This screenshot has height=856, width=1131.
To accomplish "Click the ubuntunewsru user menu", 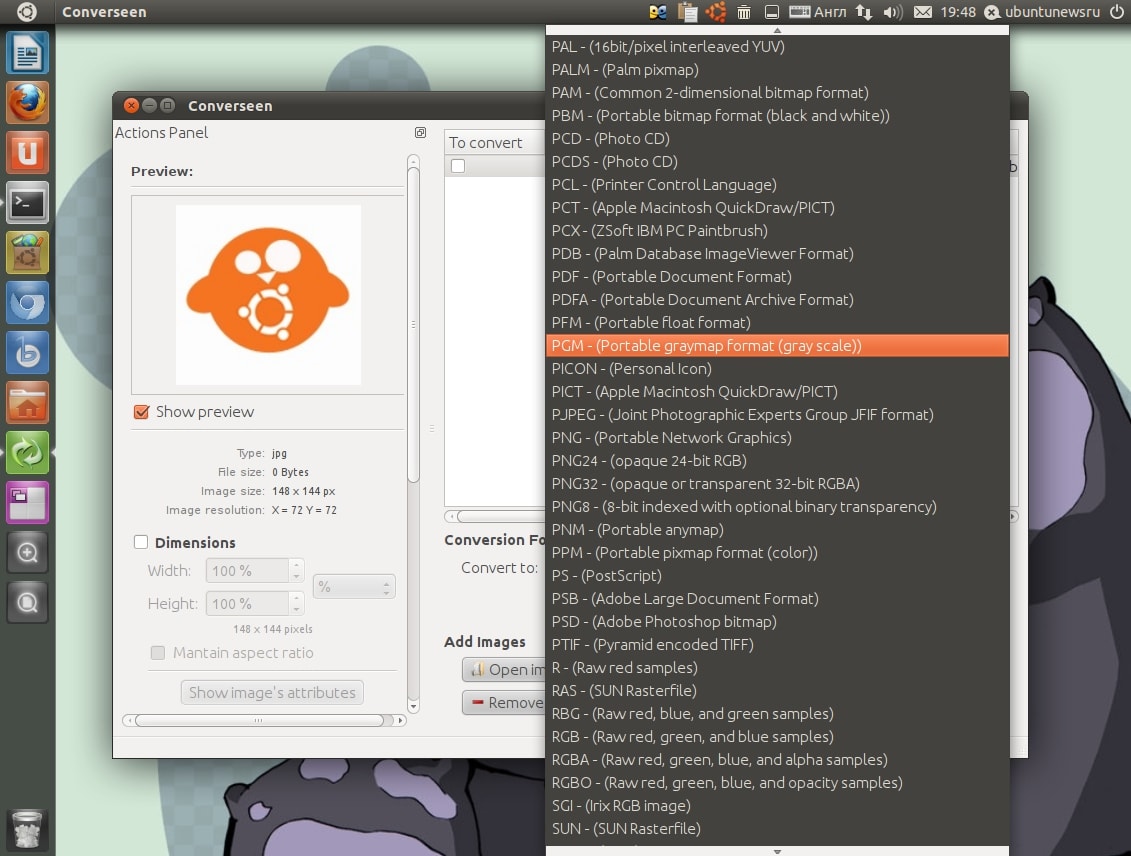I will coord(1043,12).
